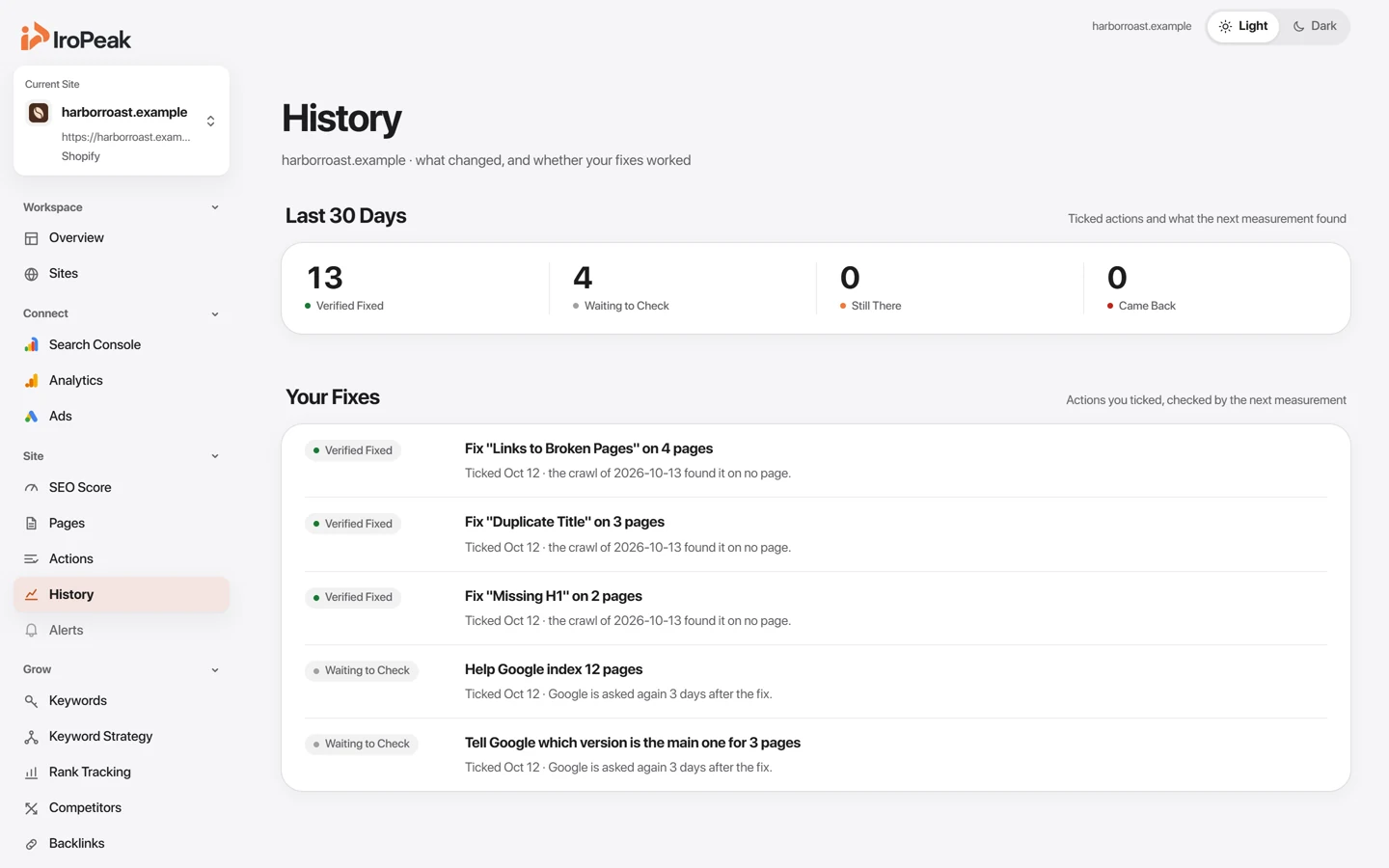Viewport: 1389px width, 868px height.
Task: Click the Keyword Strategy branch icon
Action: pyautogui.click(x=31, y=737)
